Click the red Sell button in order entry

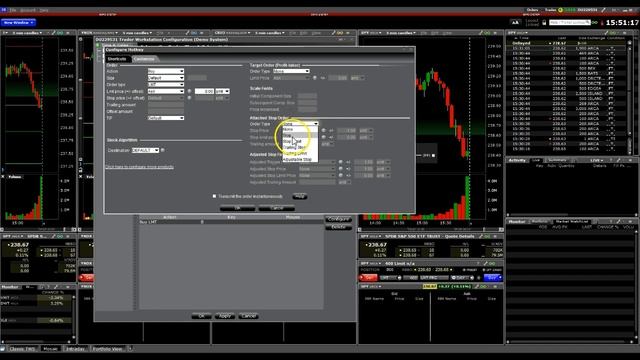click(369, 278)
